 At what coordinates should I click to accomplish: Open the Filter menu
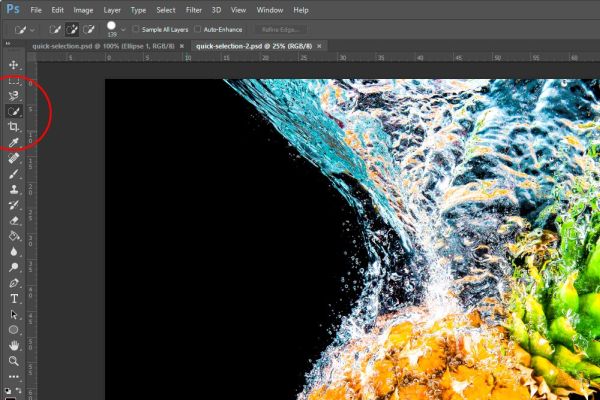pyautogui.click(x=194, y=10)
